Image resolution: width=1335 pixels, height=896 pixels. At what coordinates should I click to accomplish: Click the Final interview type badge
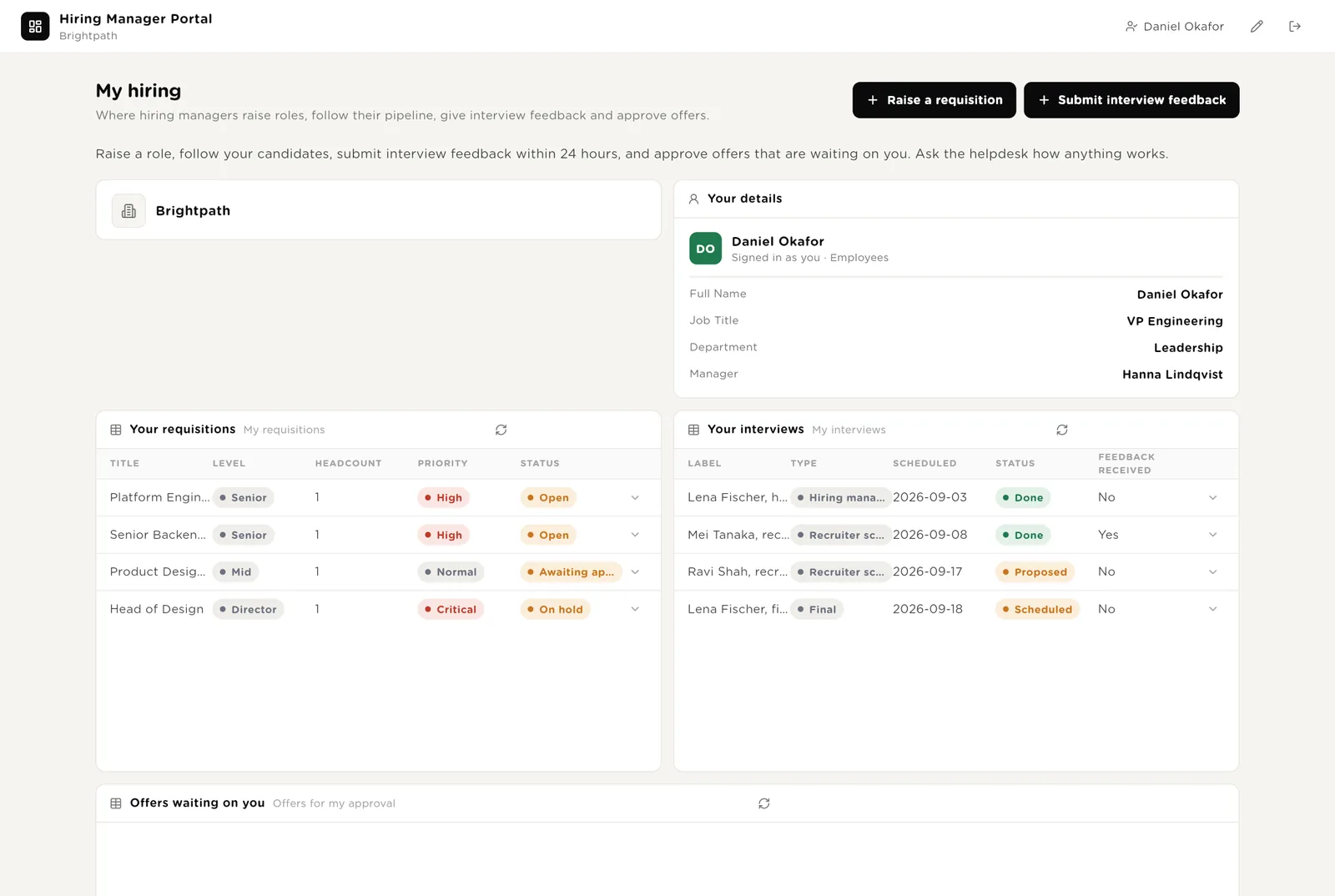click(817, 610)
